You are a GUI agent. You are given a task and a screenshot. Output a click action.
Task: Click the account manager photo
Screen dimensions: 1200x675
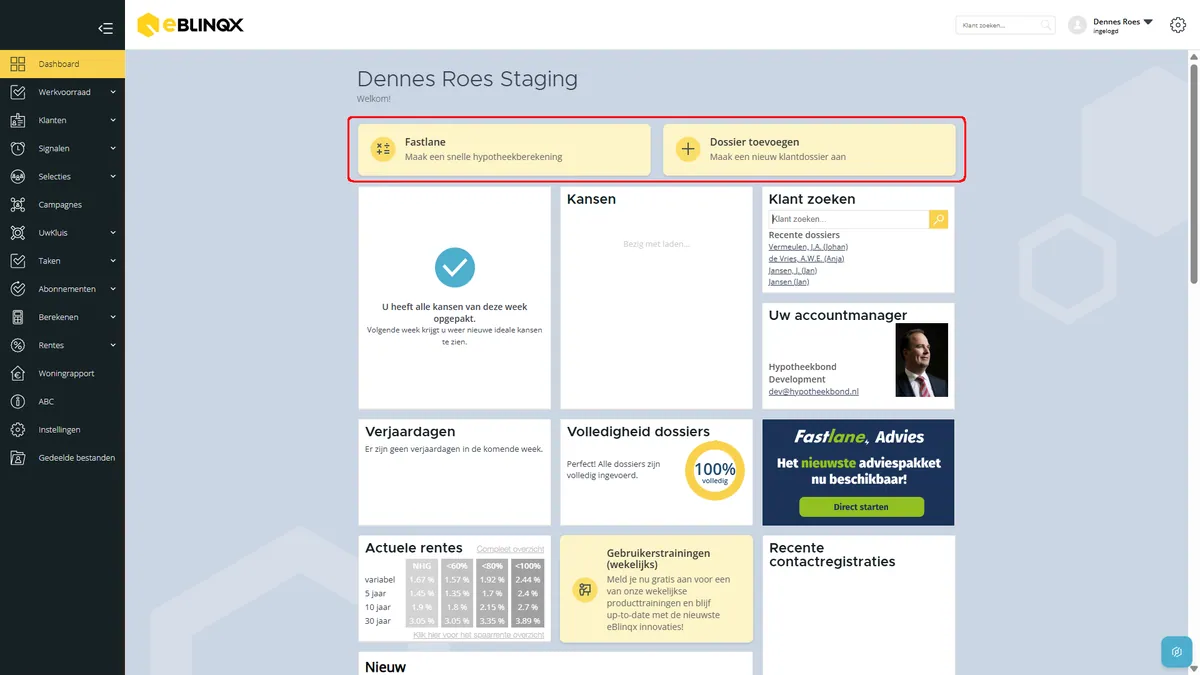921,360
